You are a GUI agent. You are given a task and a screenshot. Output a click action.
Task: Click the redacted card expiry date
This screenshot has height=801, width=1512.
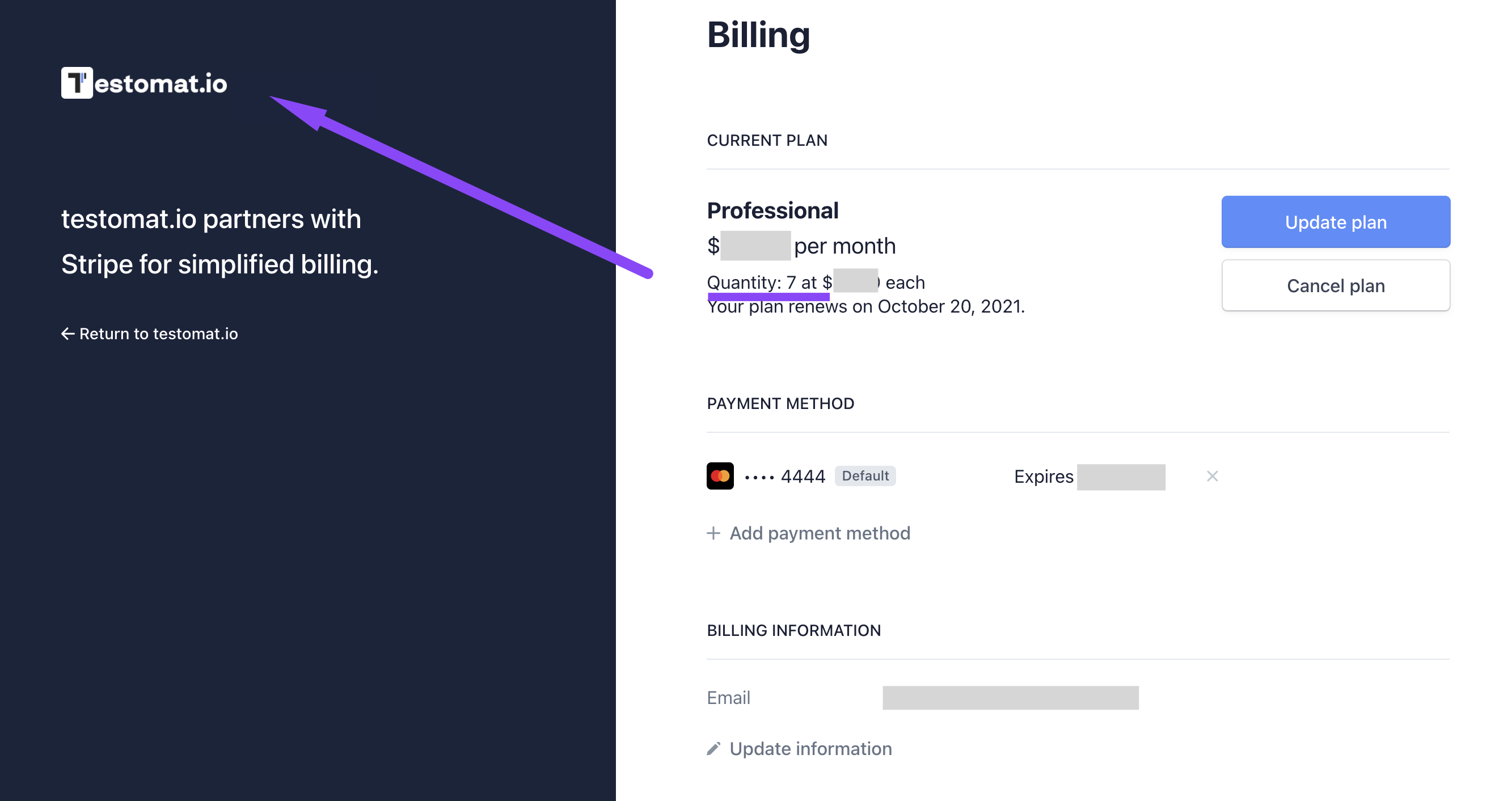coord(1121,477)
